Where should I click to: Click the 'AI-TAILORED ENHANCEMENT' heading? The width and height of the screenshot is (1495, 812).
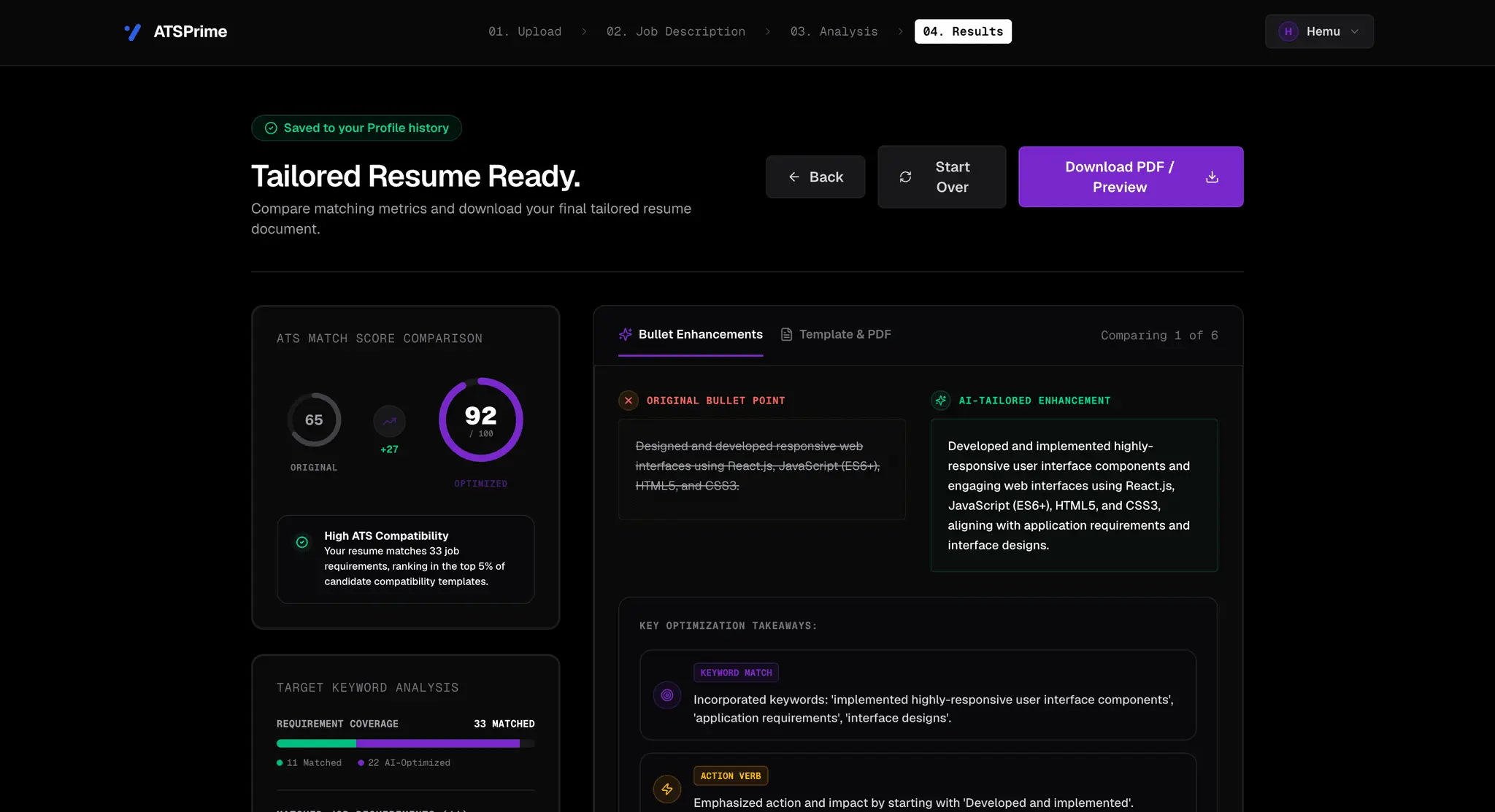[x=1034, y=401]
